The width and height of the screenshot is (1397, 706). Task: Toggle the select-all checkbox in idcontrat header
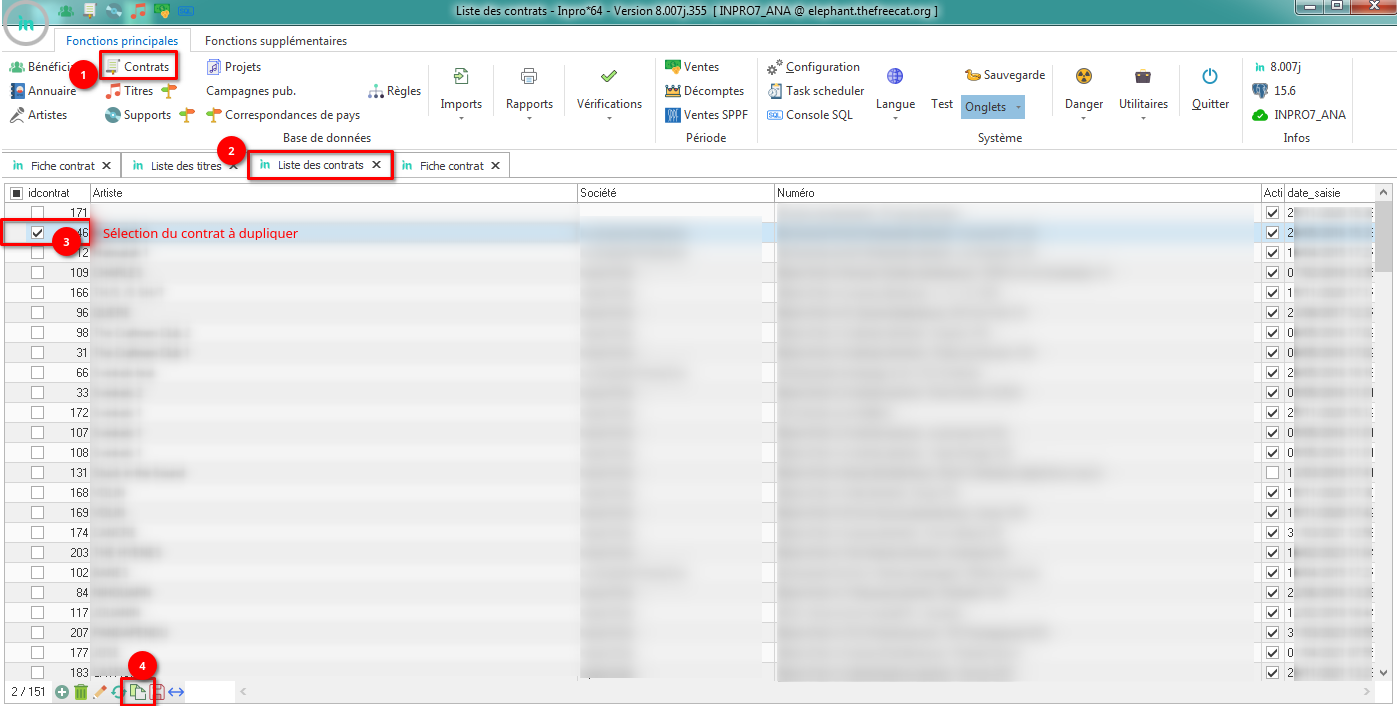point(16,193)
